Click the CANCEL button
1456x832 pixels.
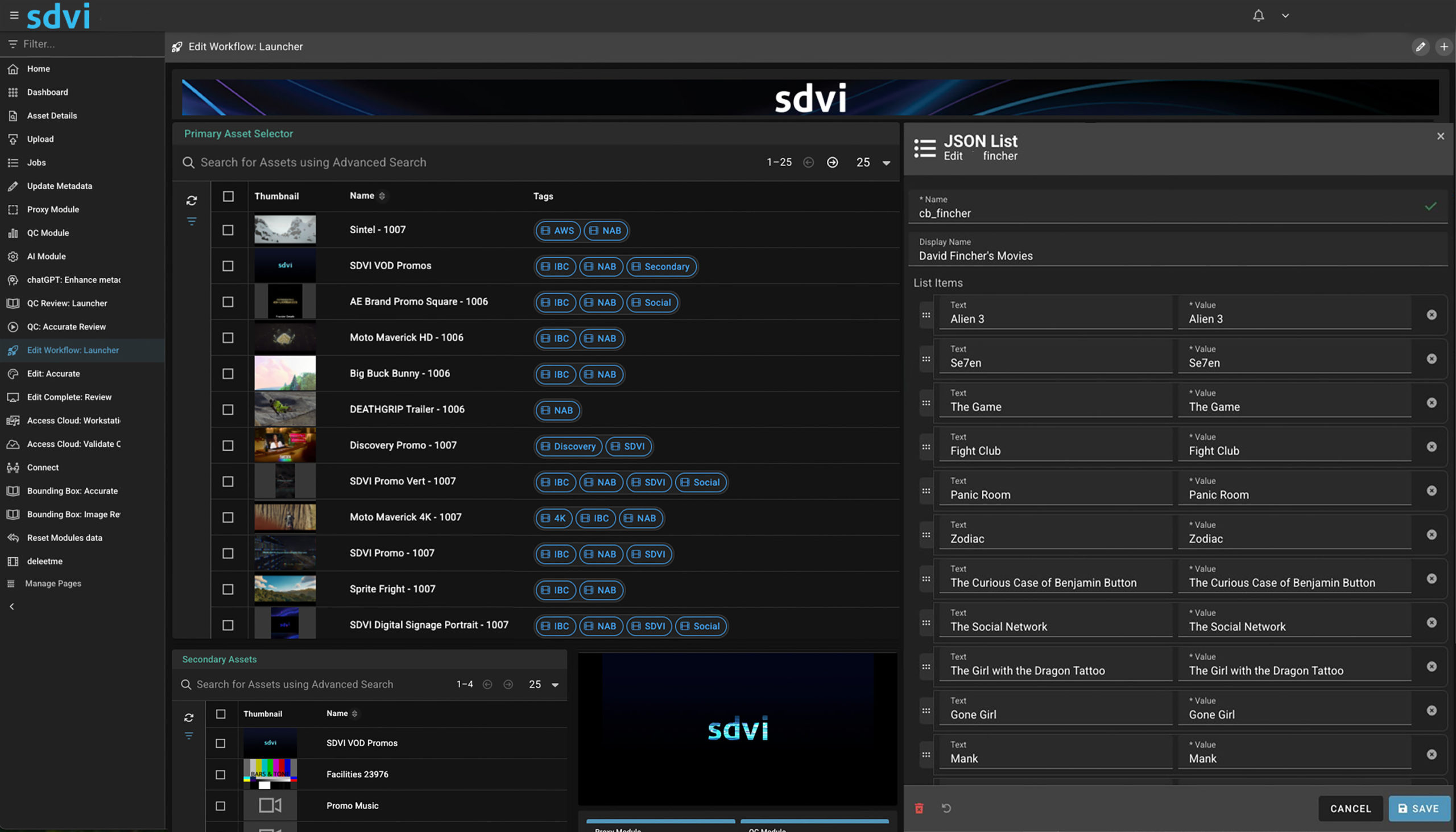(1350, 808)
